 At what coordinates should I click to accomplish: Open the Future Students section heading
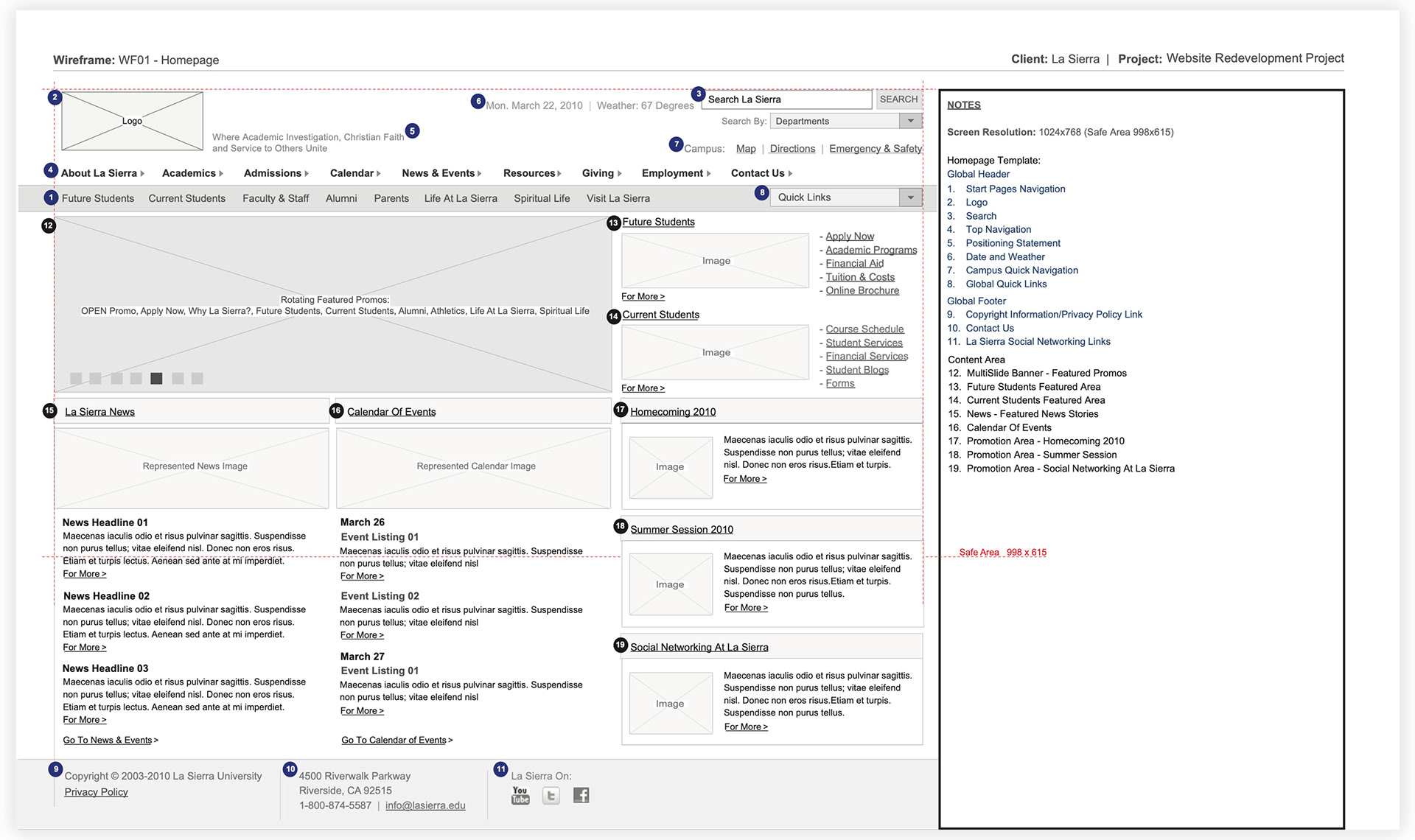pos(658,222)
